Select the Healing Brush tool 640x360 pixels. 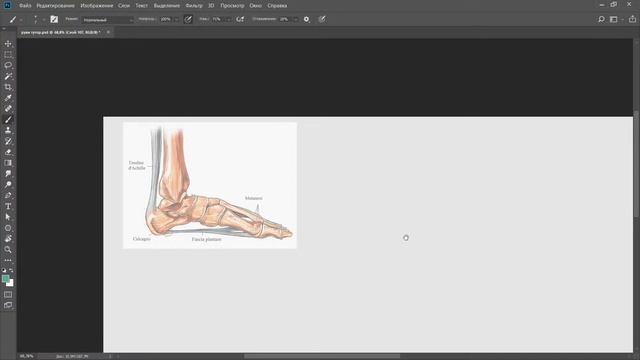(8, 109)
